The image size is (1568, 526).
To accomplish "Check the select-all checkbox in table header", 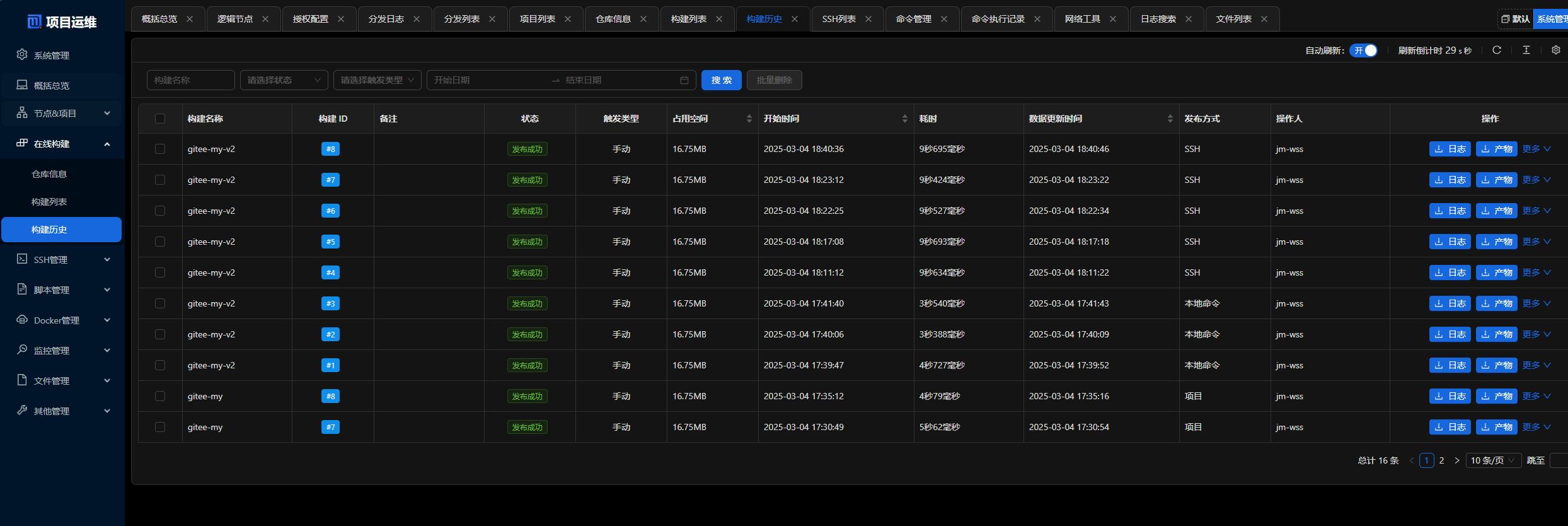I will 160,119.
